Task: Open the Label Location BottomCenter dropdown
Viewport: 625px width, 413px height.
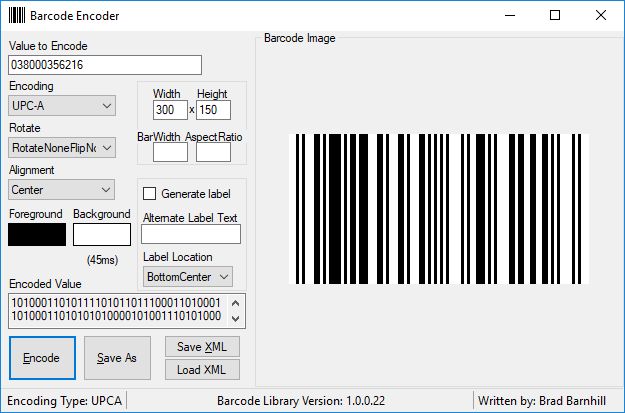Action: click(x=188, y=277)
